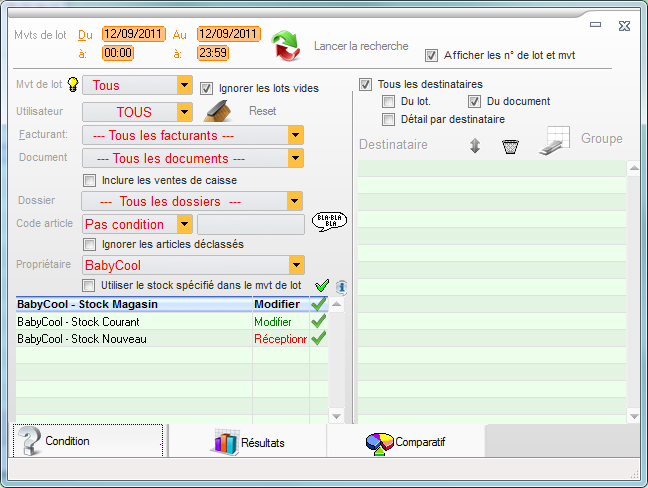Screen dimensions: 648x488
Task: Click the blue info icon above stock list
Action: point(341,286)
